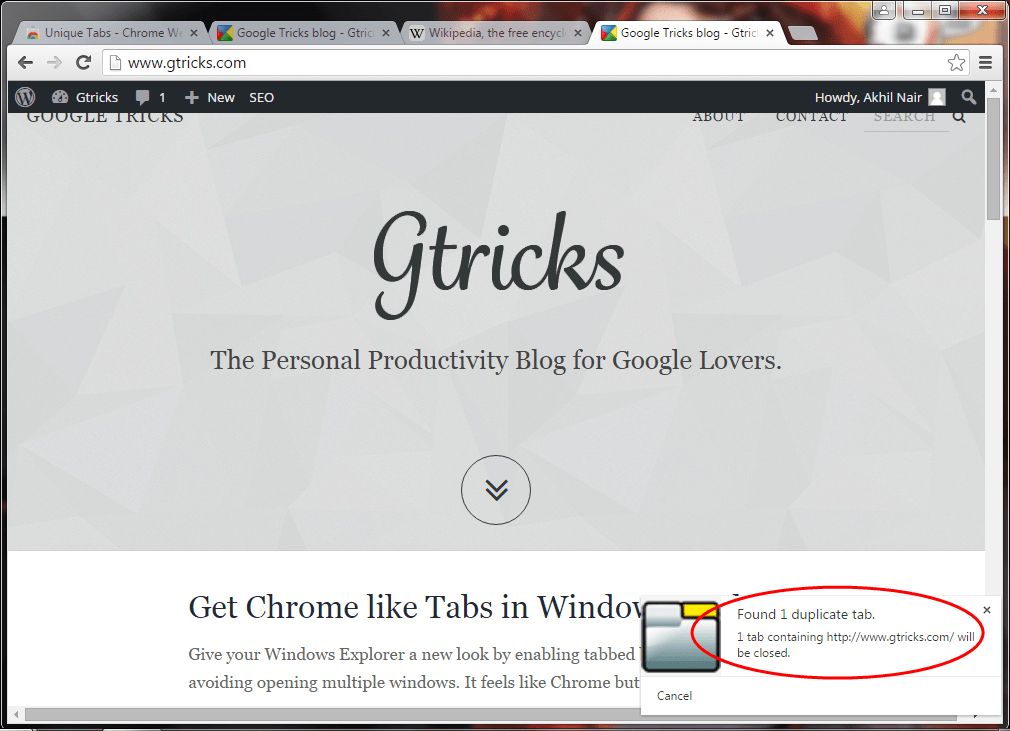This screenshot has width=1010, height=731.
Task: Close the active Google Tricks blog tab
Action: click(770, 33)
